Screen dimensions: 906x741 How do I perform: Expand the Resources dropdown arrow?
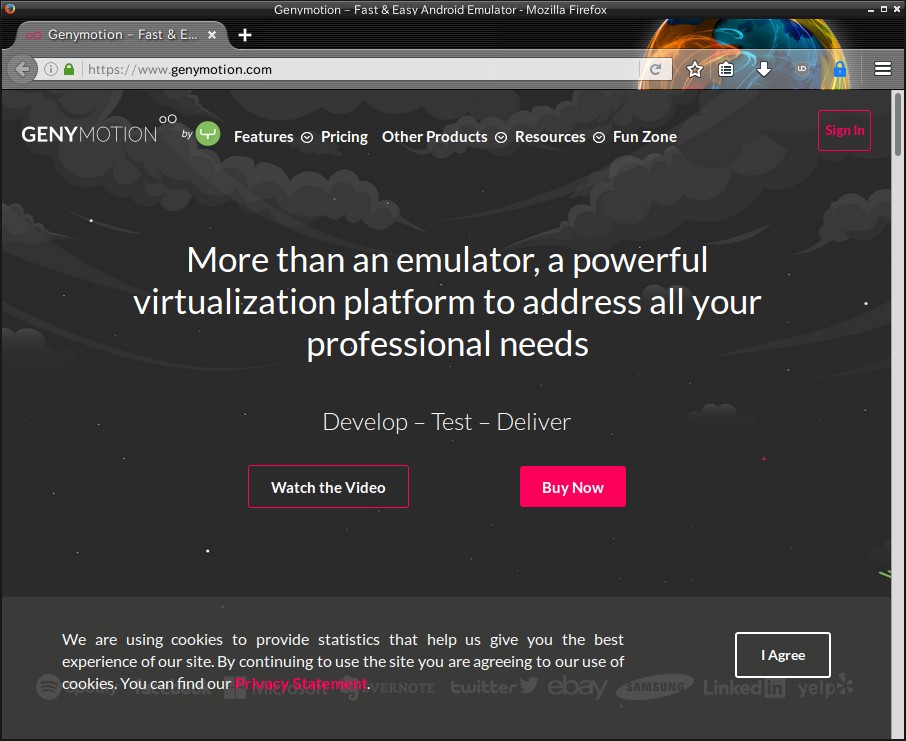point(599,138)
